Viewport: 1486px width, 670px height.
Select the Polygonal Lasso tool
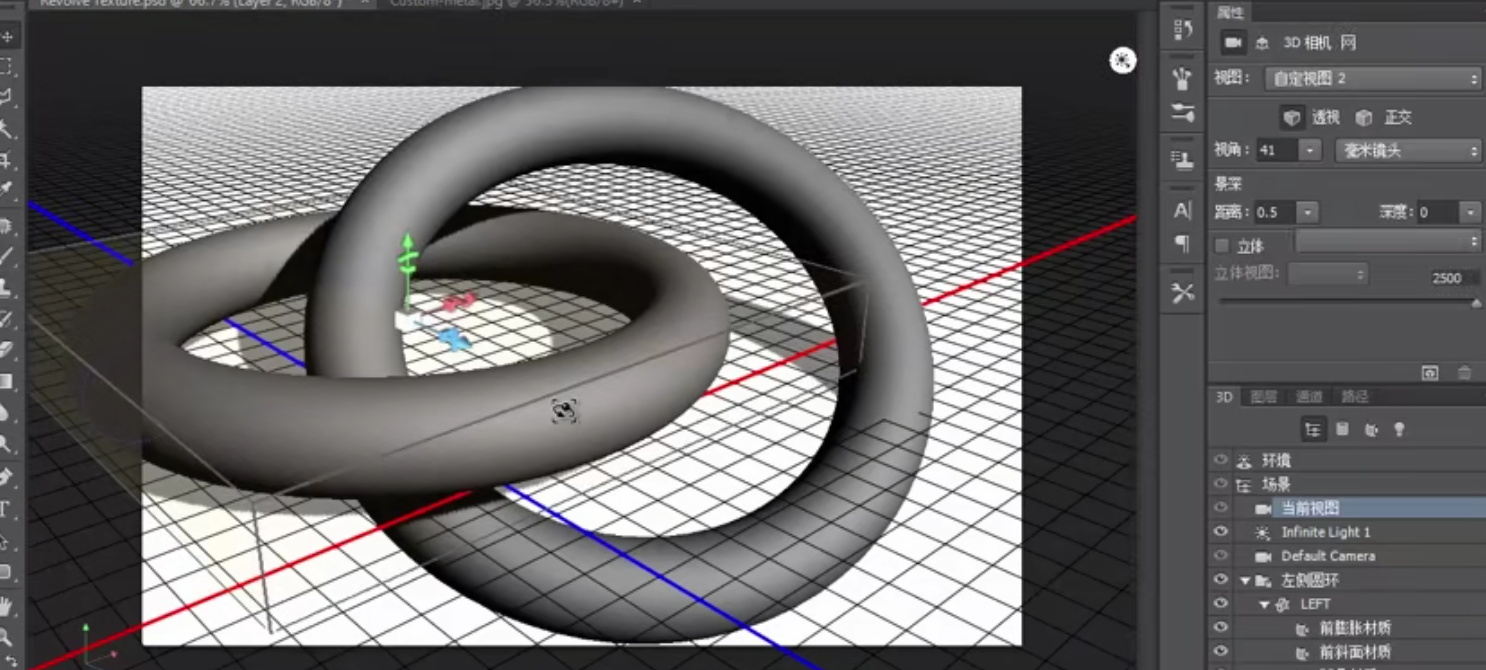[6, 97]
